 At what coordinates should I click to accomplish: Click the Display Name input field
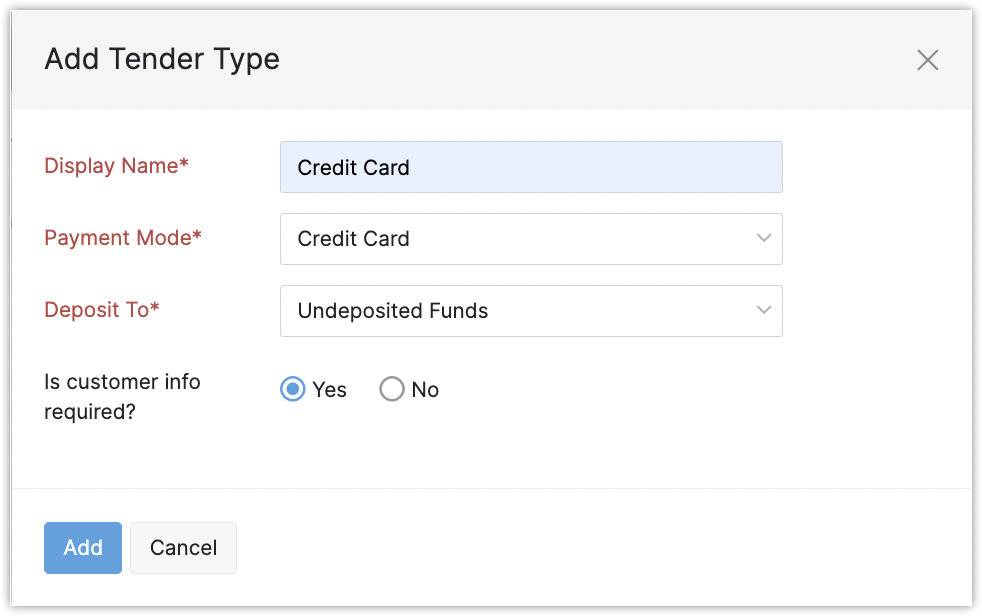530,167
